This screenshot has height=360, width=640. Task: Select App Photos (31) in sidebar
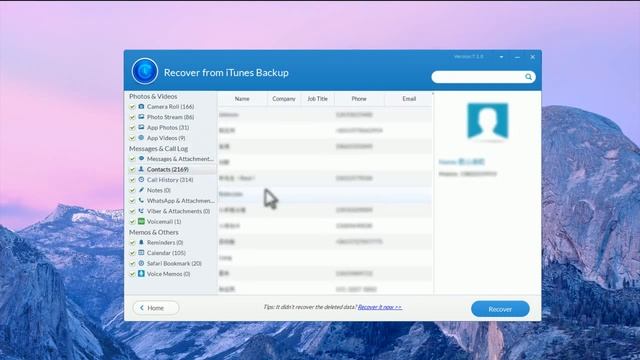pyautogui.click(x=168, y=127)
